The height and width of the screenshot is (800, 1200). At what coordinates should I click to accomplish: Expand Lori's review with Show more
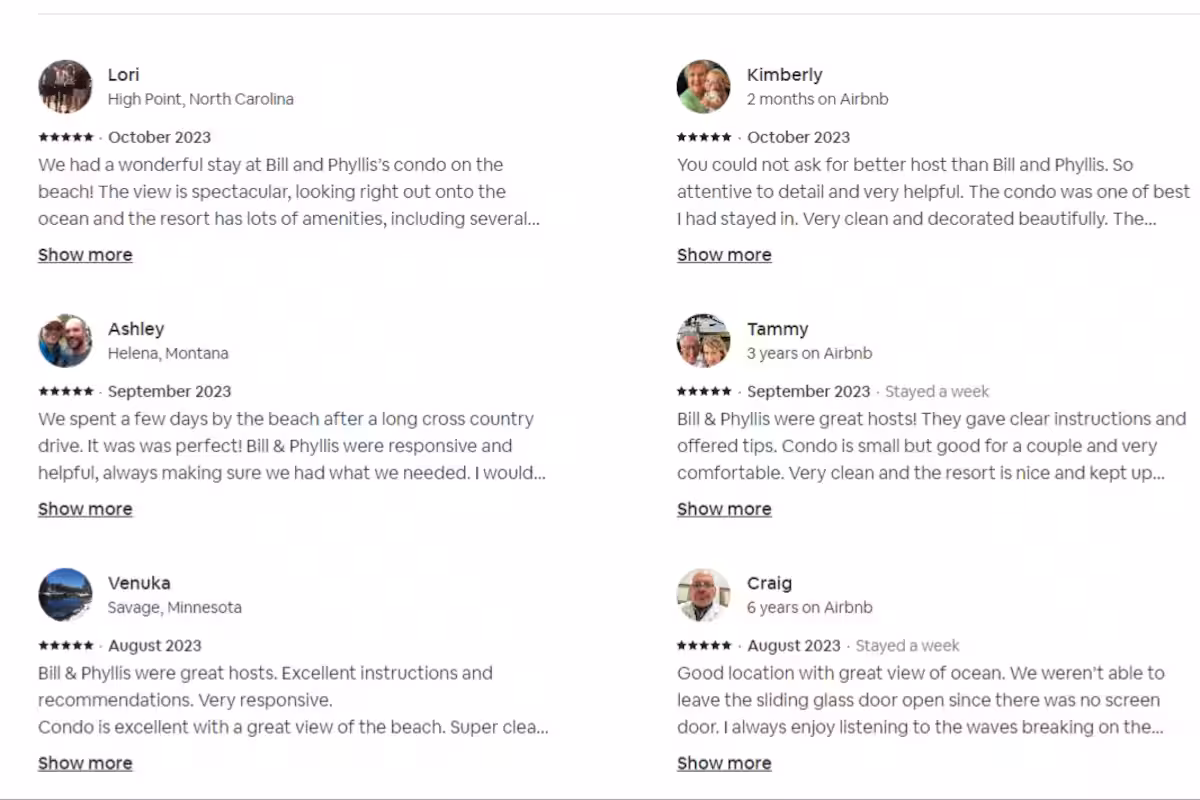click(85, 255)
